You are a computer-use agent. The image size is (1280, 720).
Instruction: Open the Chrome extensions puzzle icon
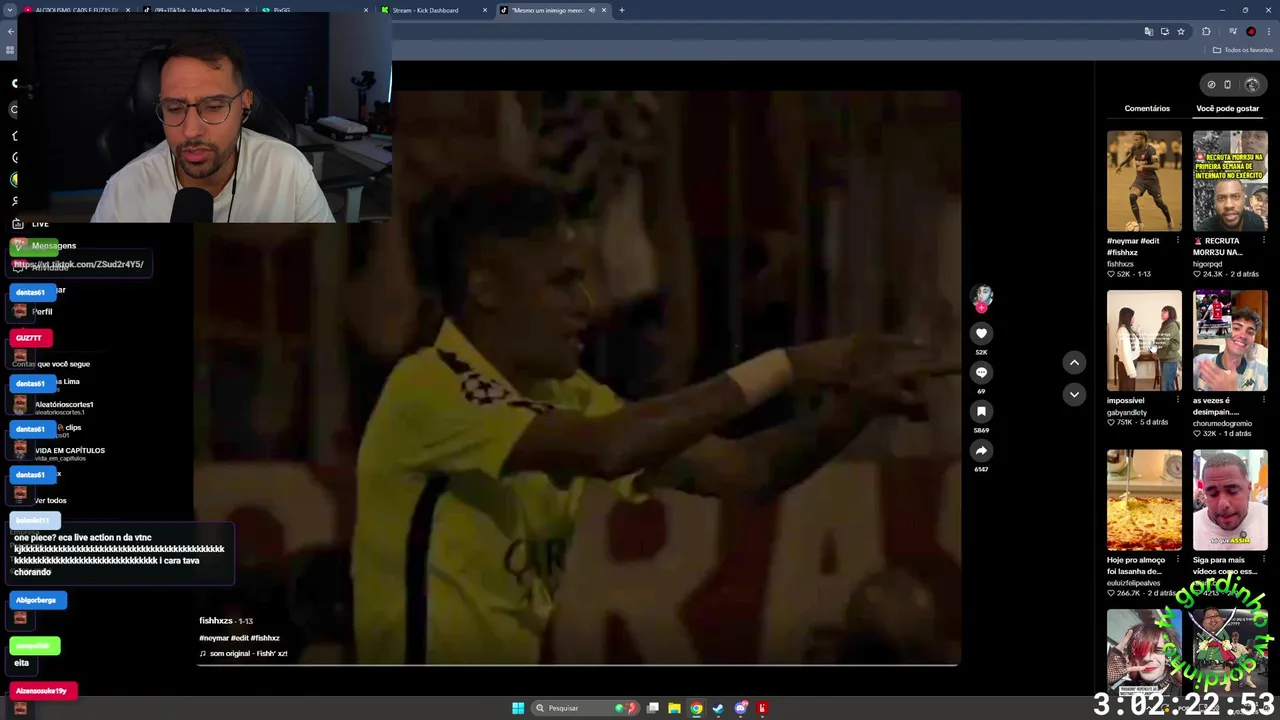pyautogui.click(x=1206, y=31)
